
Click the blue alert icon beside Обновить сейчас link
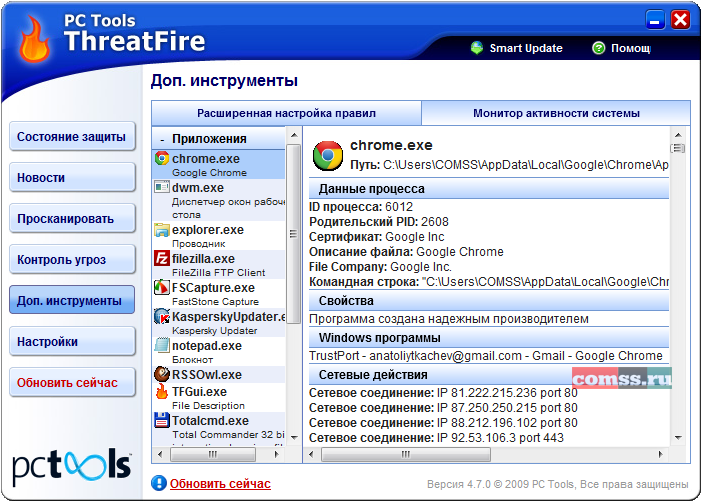click(159, 483)
